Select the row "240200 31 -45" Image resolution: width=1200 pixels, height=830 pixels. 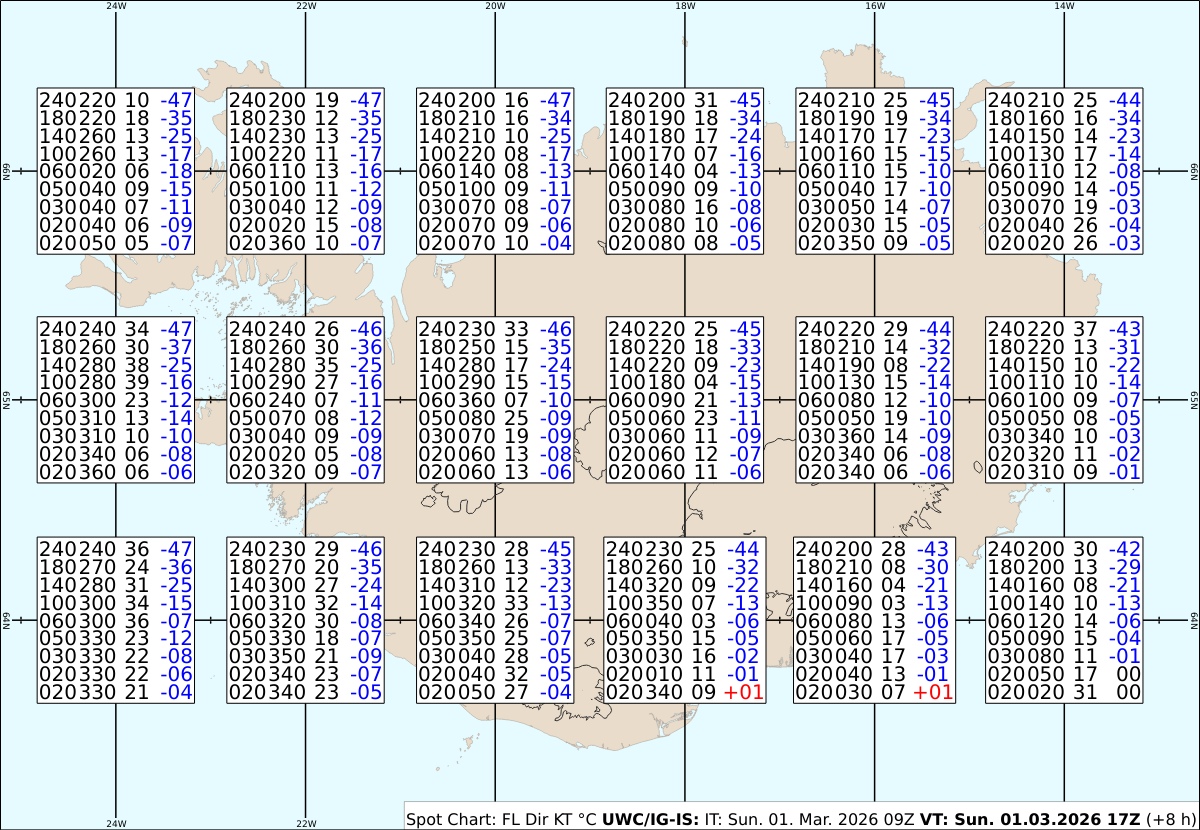(685, 100)
